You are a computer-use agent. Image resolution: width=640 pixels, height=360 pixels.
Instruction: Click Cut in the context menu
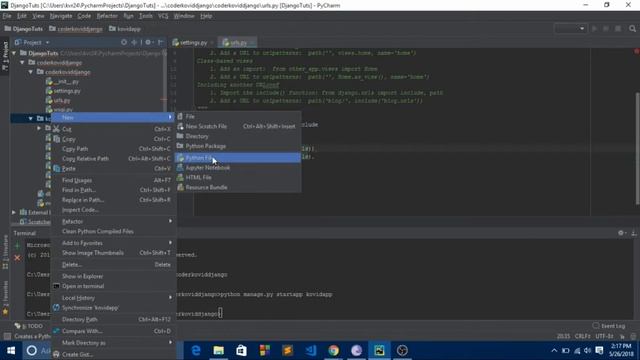(113, 129)
